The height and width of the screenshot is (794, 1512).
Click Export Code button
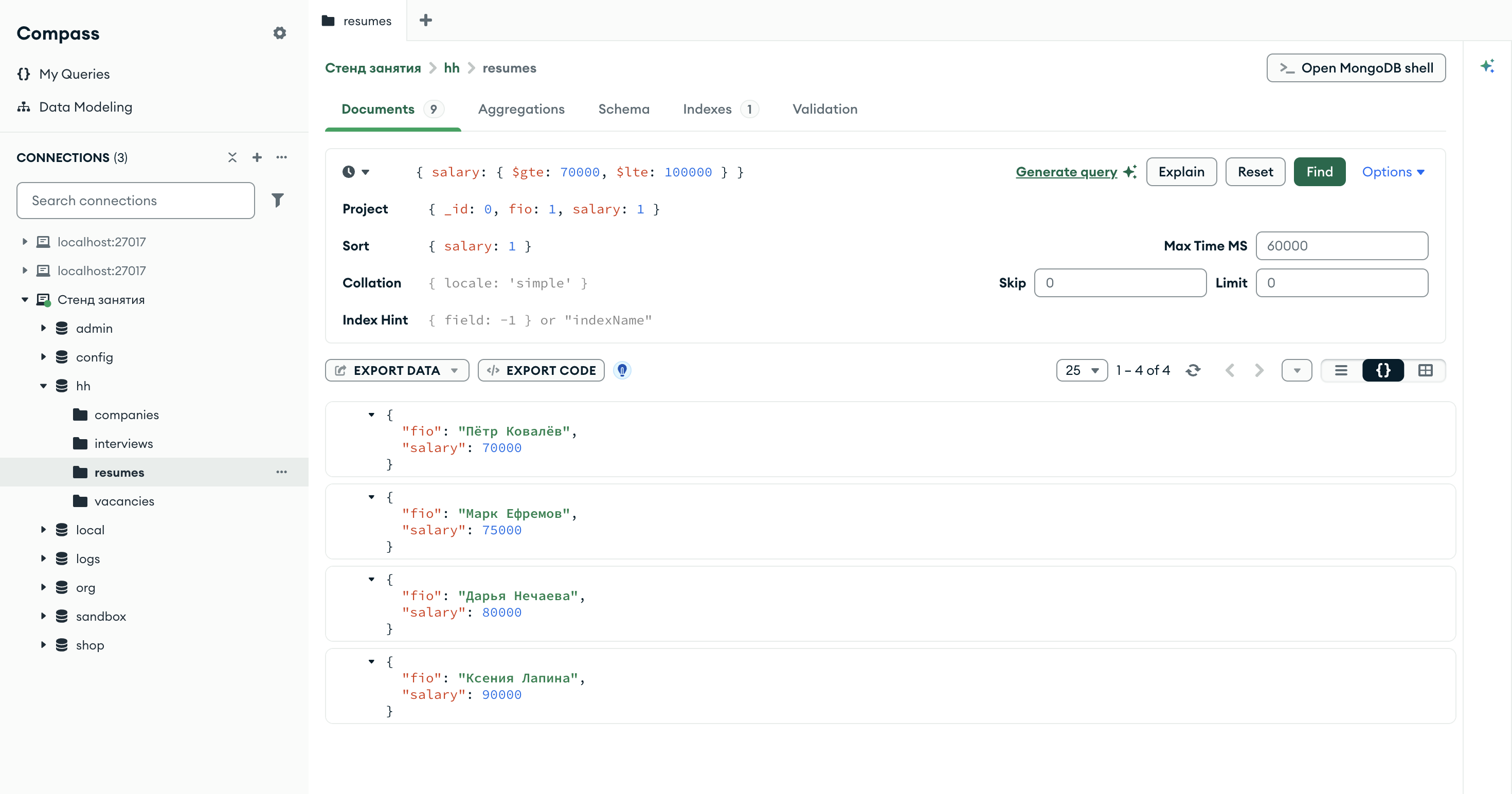pyautogui.click(x=541, y=370)
